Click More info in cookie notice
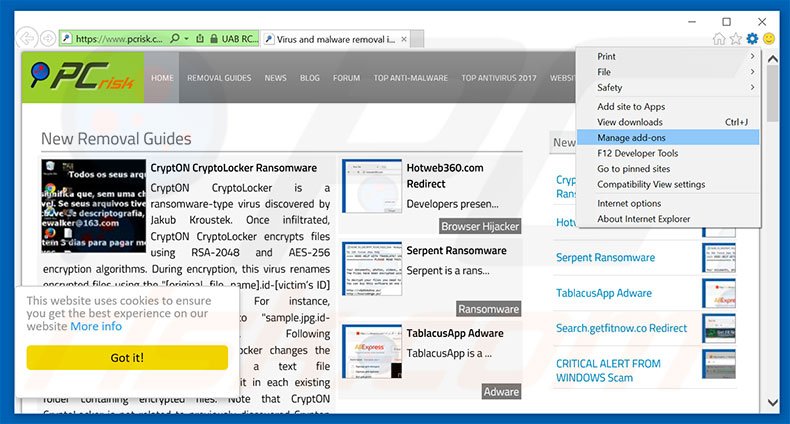This screenshot has width=790, height=424. click(96, 326)
